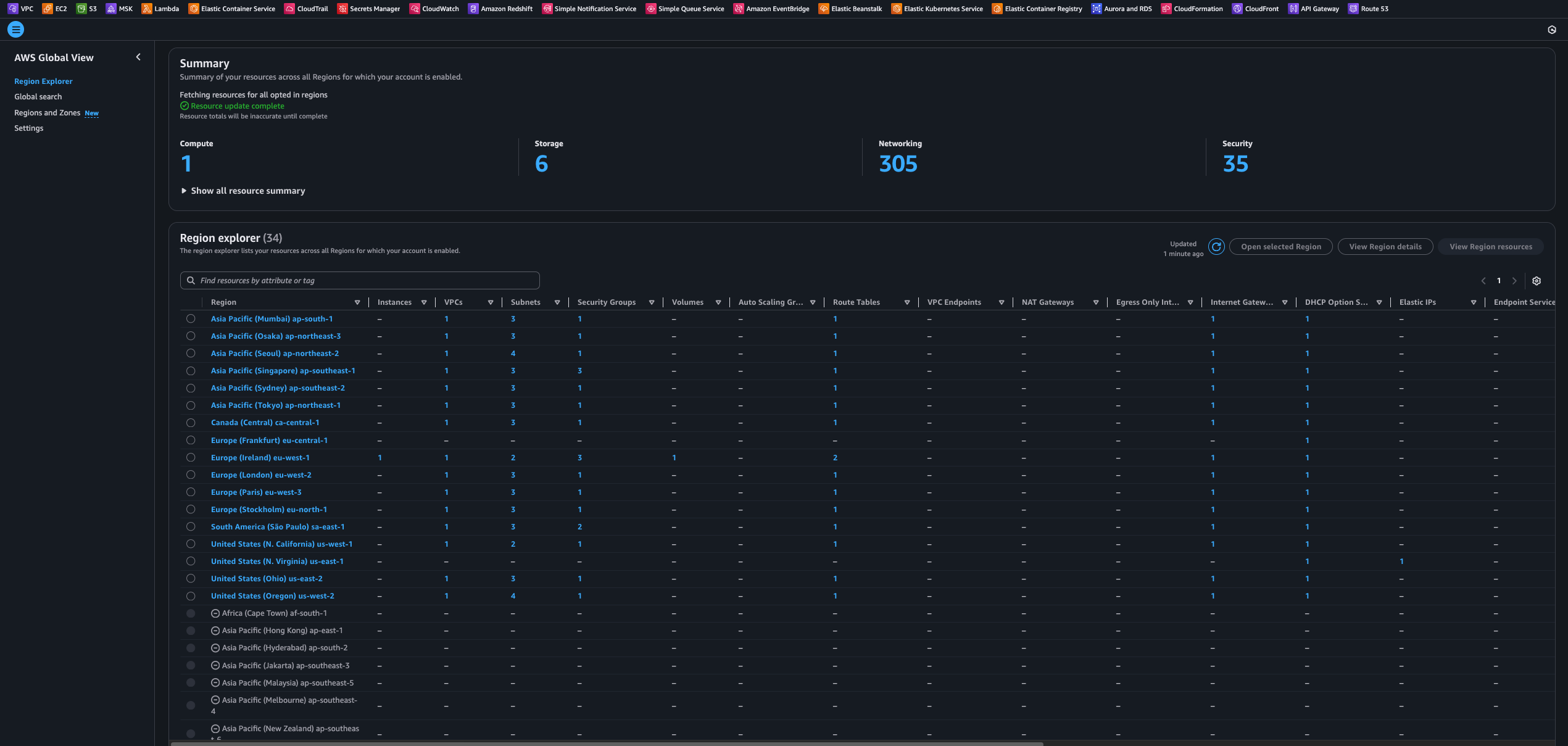Screen dimensions: 1568x746
Task: Collapse the AWS Global View sidebar
Action: tap(138, 57)
